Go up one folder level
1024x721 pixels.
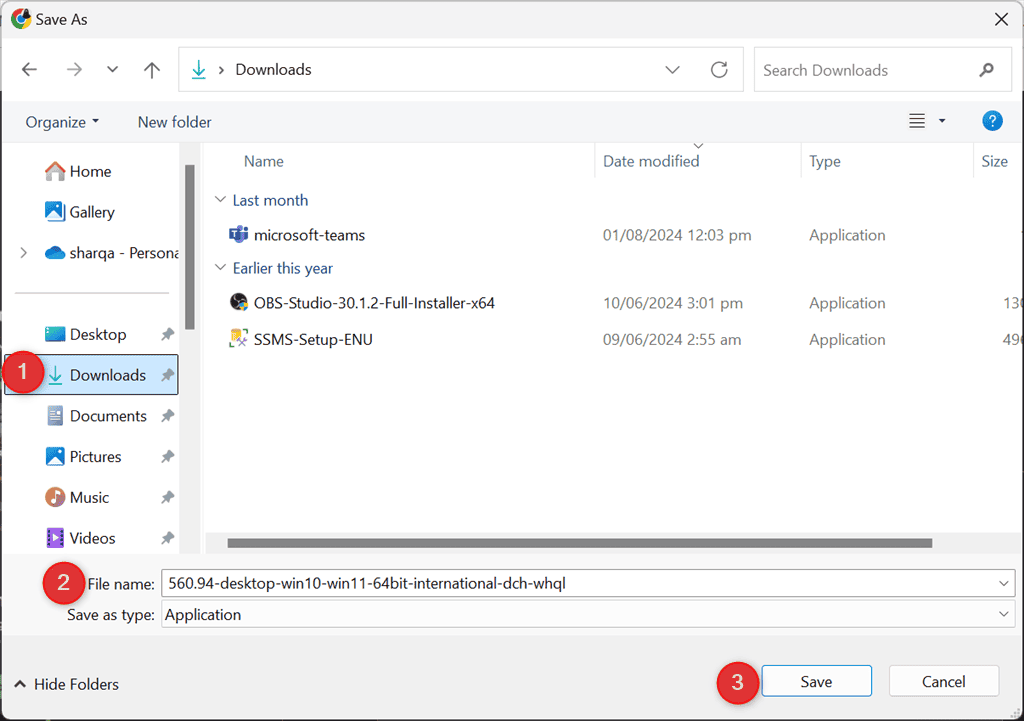pos(152,70)
